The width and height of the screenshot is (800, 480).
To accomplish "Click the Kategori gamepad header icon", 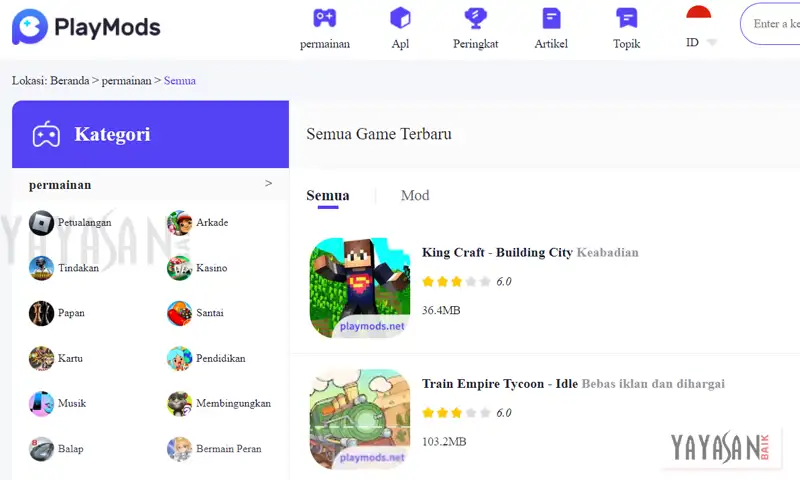I will click(x=46, y=134).
